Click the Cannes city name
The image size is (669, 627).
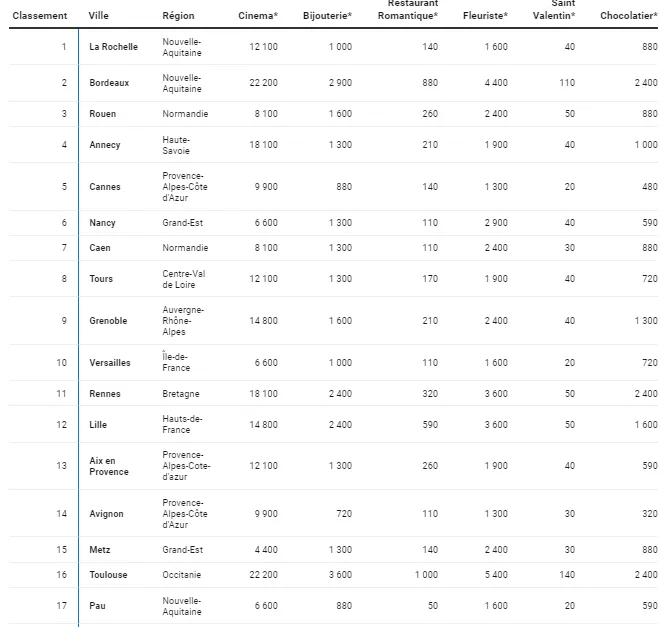click(x=104, y=187)
